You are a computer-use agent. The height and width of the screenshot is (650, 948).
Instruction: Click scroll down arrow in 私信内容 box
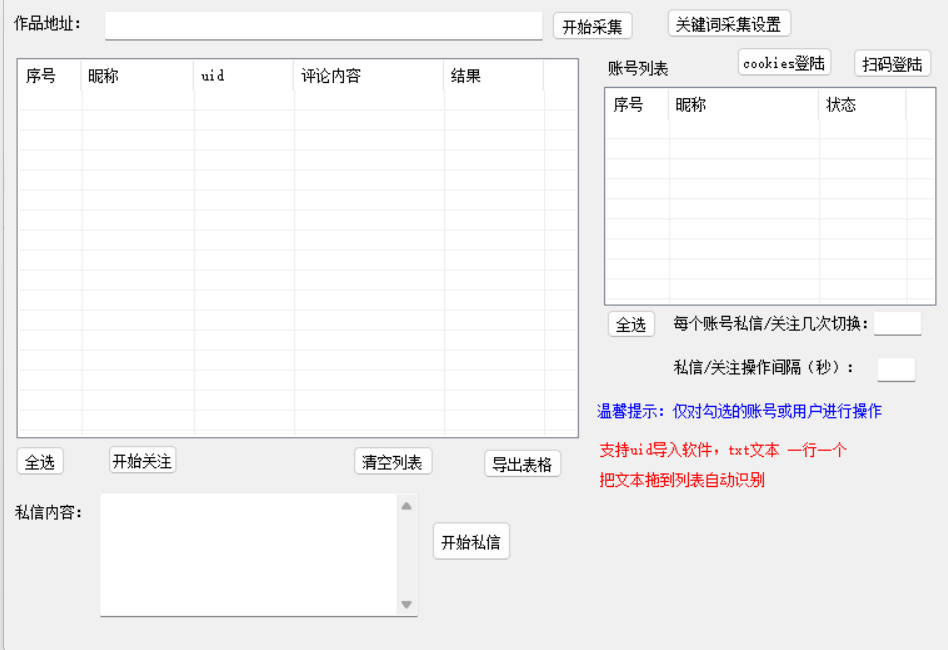[x=406, y=604]
